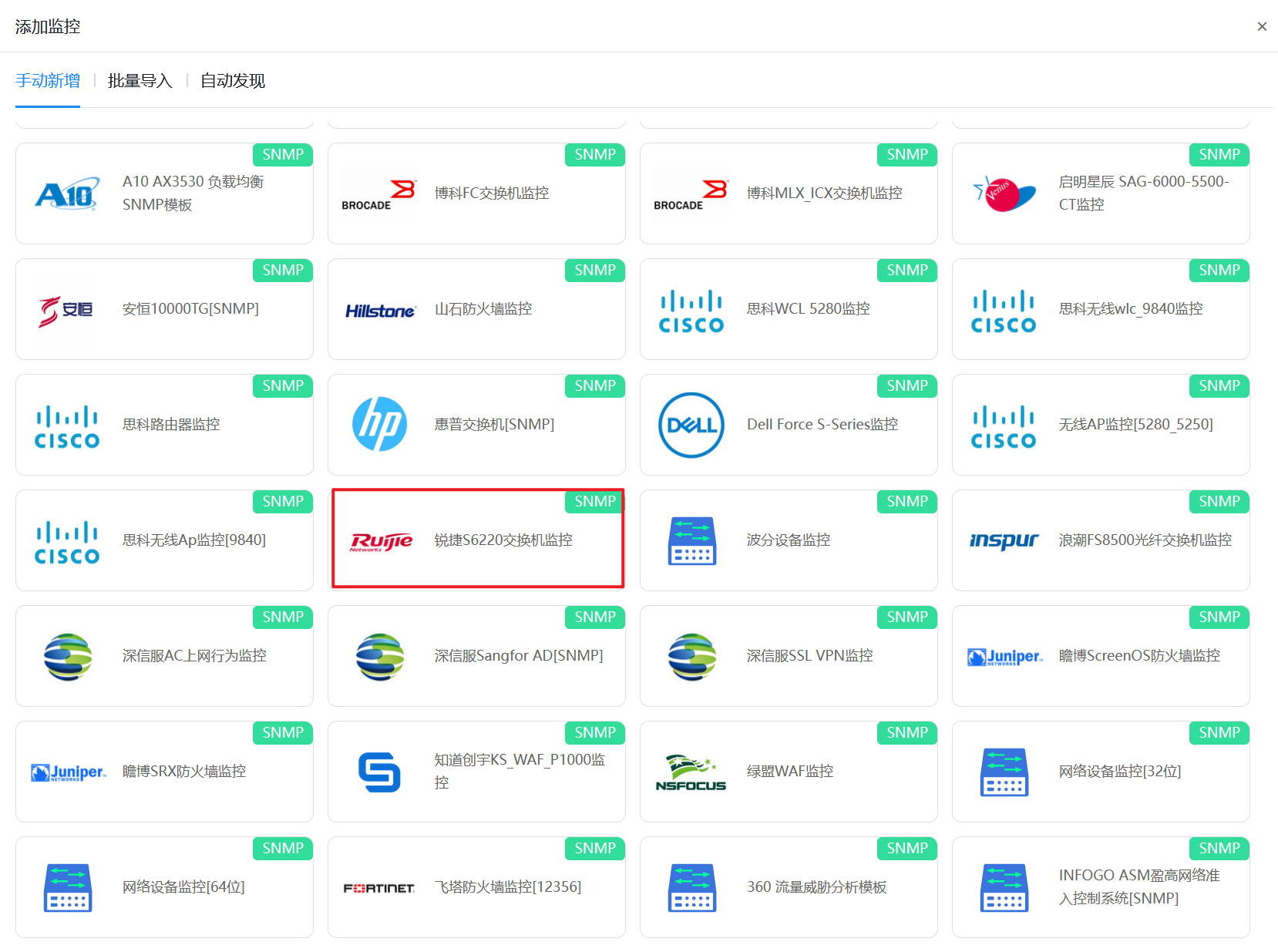This screenshot has width=1278, height=952.
Task: Click the NSFOCUS logo icon
Action: point(691,772)
